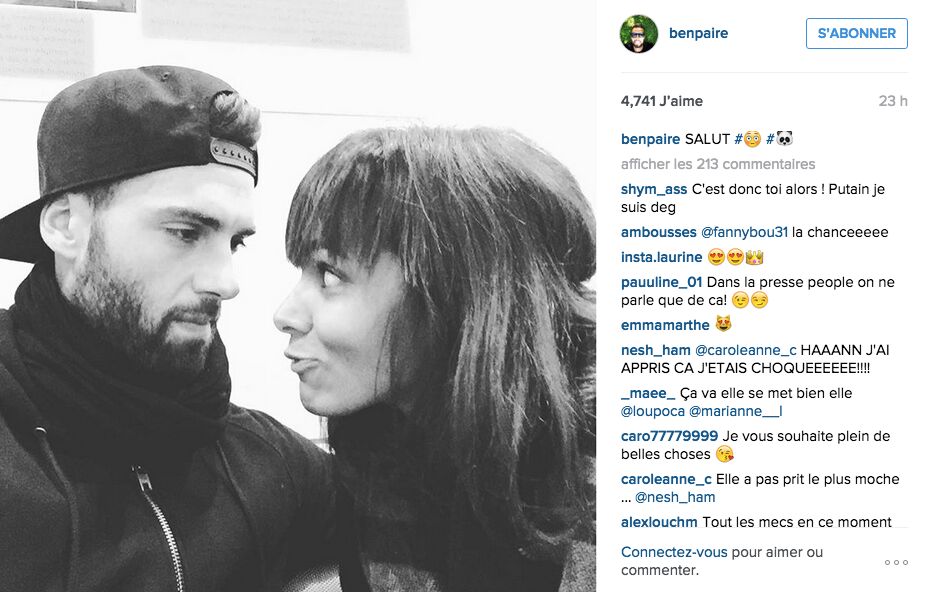This screenshot has width=929, height=592.
Task: Open benpaire's round profile avatar
Action: pos(639,34)
